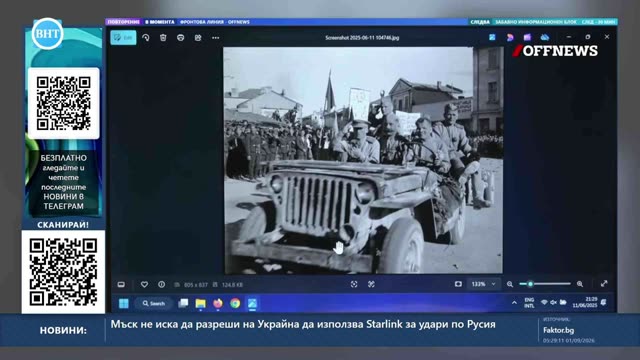Click the zoom out magnifier icon

[510, 284]
